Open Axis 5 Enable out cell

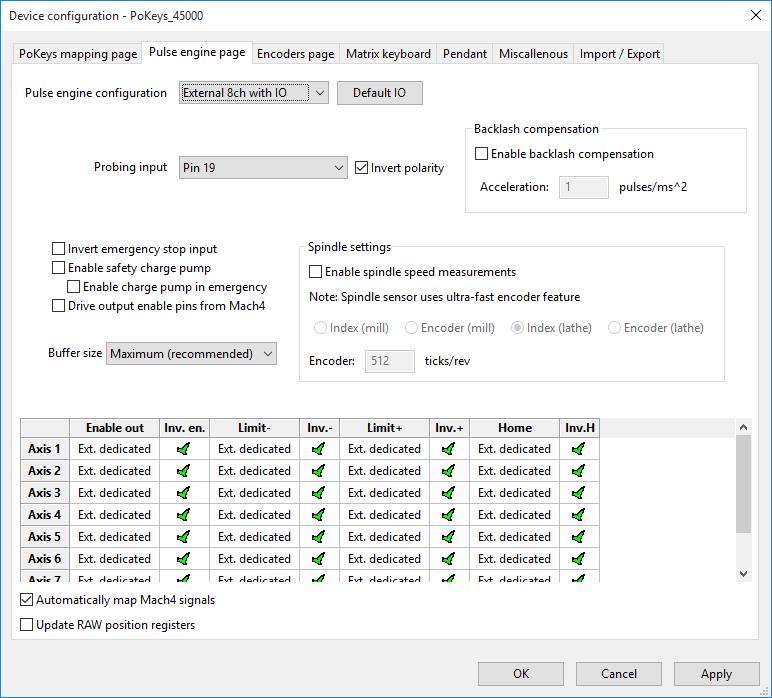(x=115, y=537)
